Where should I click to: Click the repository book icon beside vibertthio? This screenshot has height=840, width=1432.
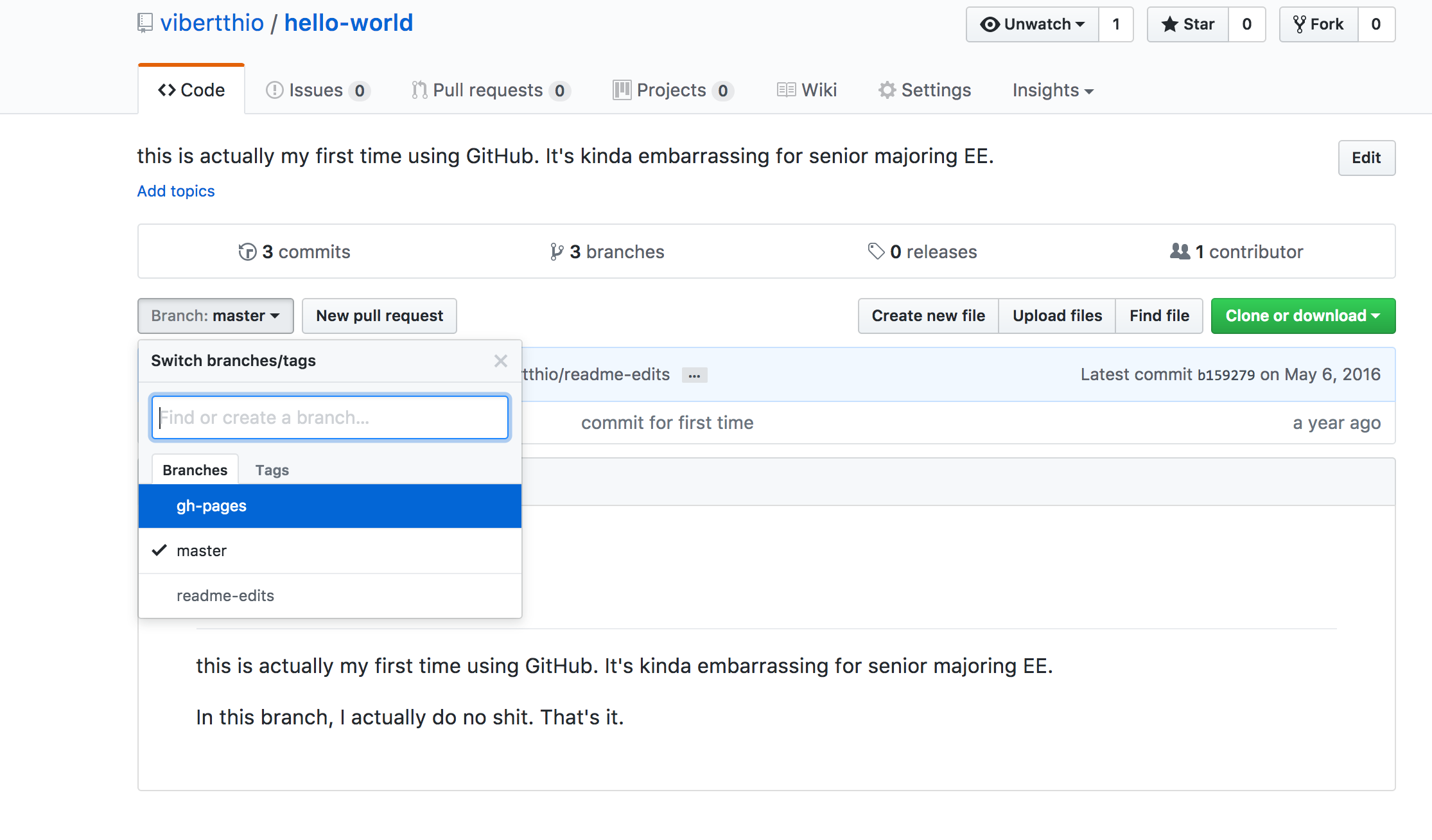pyautogui.click(x=145, y=23)
